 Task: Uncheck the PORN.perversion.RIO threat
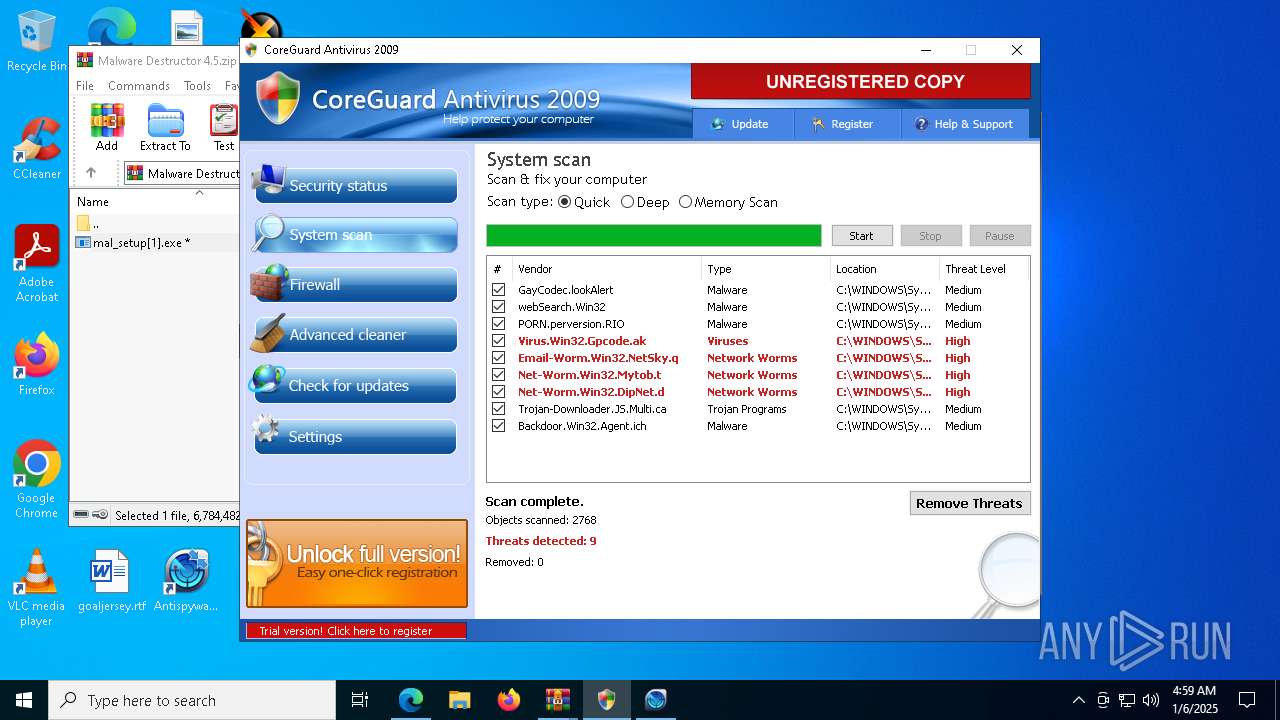pos(498,324)
